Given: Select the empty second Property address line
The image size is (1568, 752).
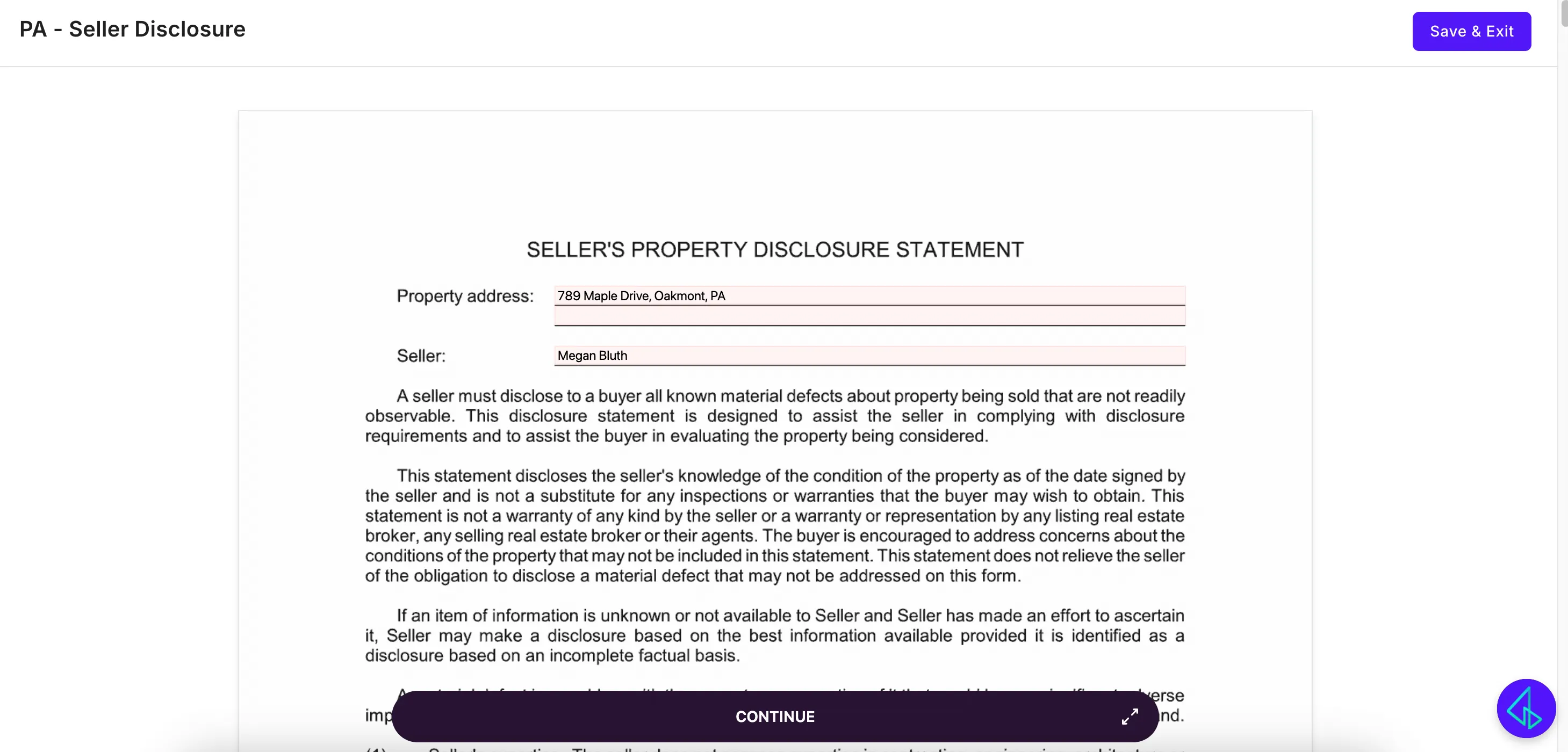Looking at the screenshot, I should tap(869, 316).
